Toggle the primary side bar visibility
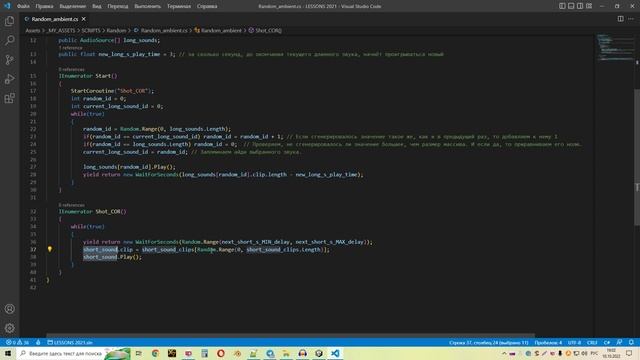Viewport: 640px width, 360px height. coord(562,6)
